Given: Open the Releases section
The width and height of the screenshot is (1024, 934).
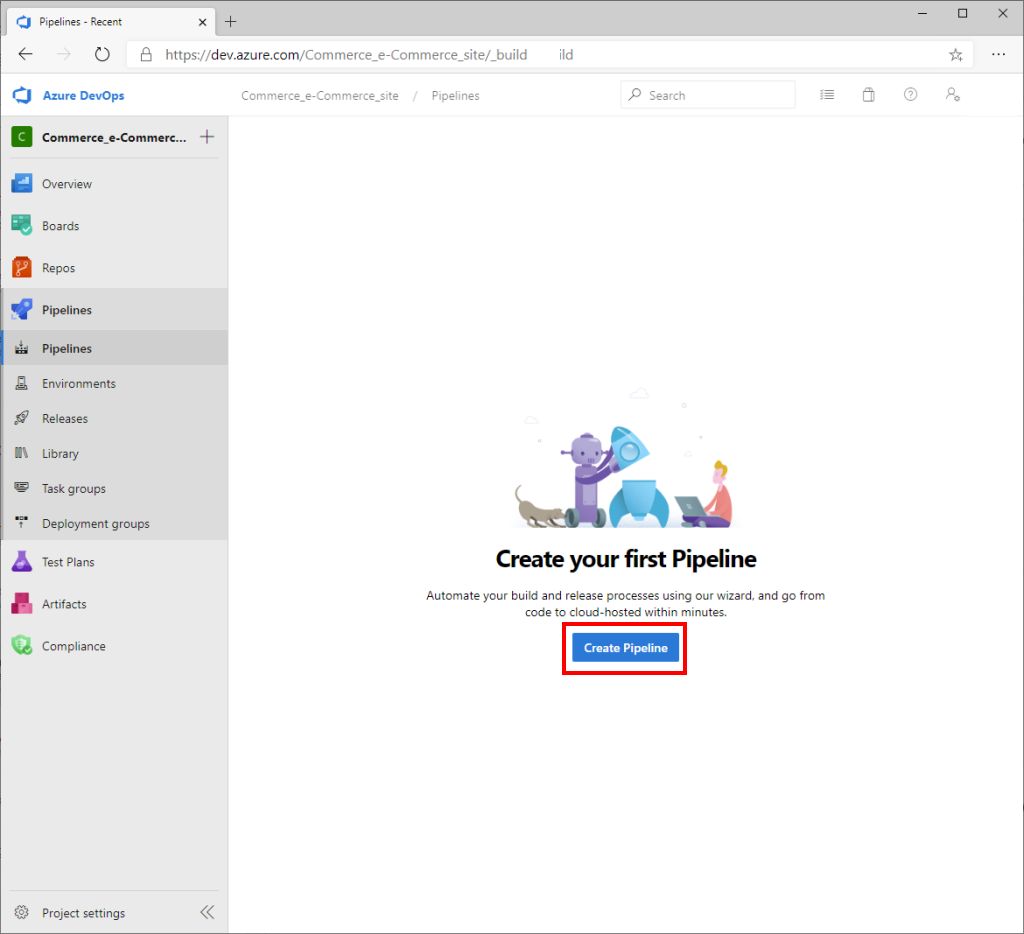Looking at the screenshot, I should point(62,418).
